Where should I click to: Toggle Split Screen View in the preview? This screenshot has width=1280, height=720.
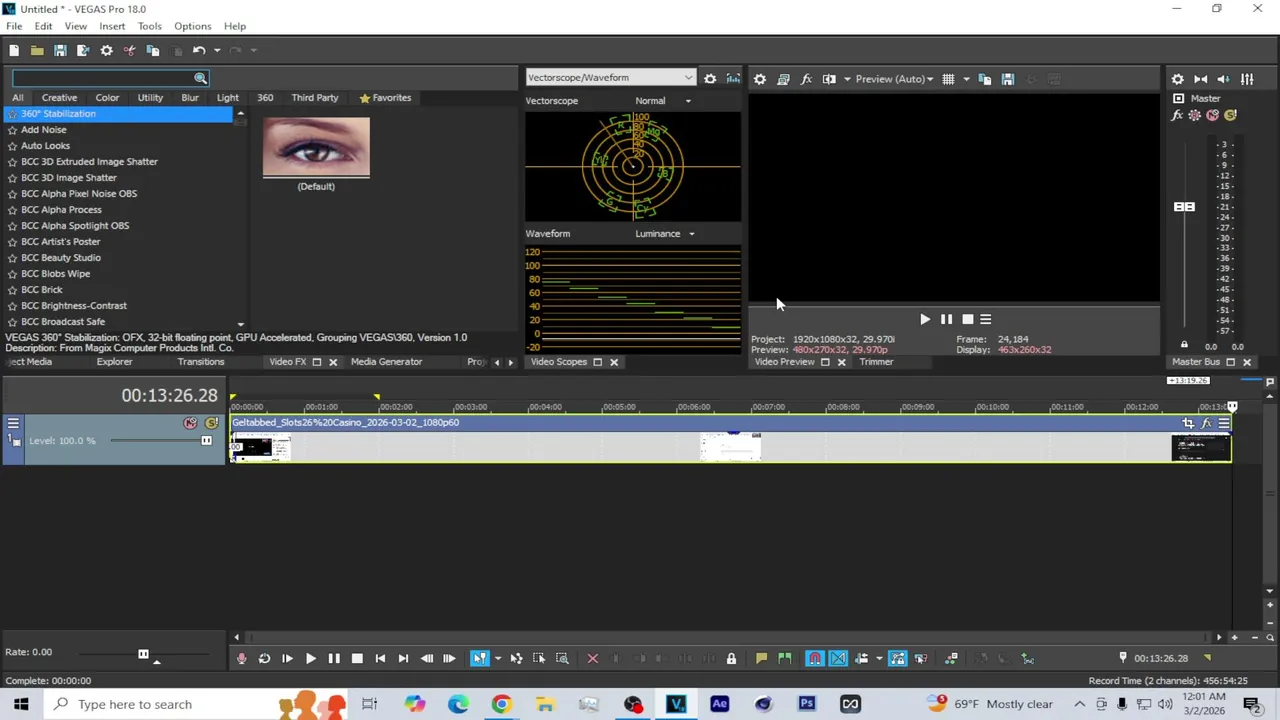pos(829,79)
